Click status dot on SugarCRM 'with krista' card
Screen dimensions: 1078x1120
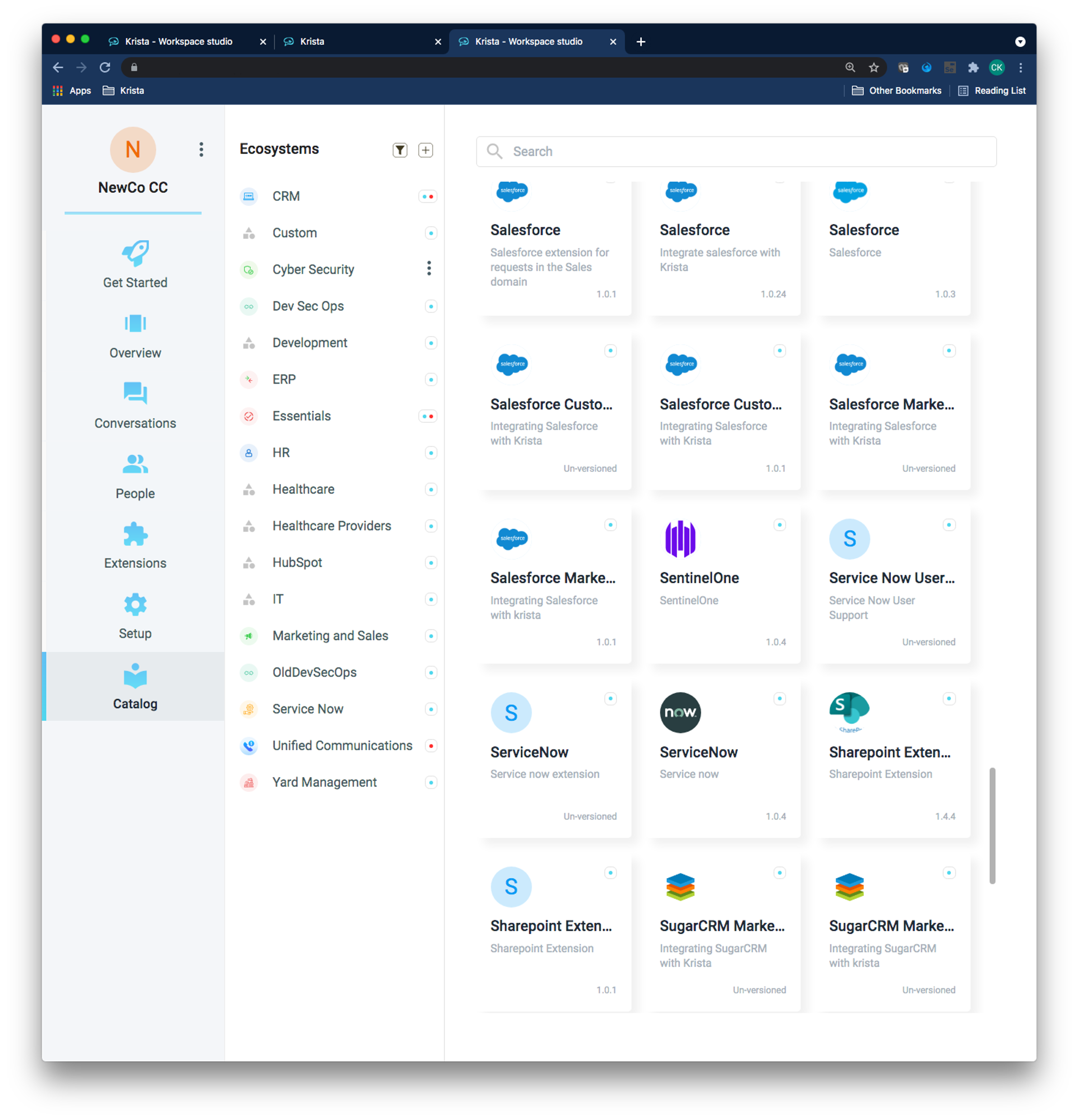pyautogui.click(x=949, y=872)
